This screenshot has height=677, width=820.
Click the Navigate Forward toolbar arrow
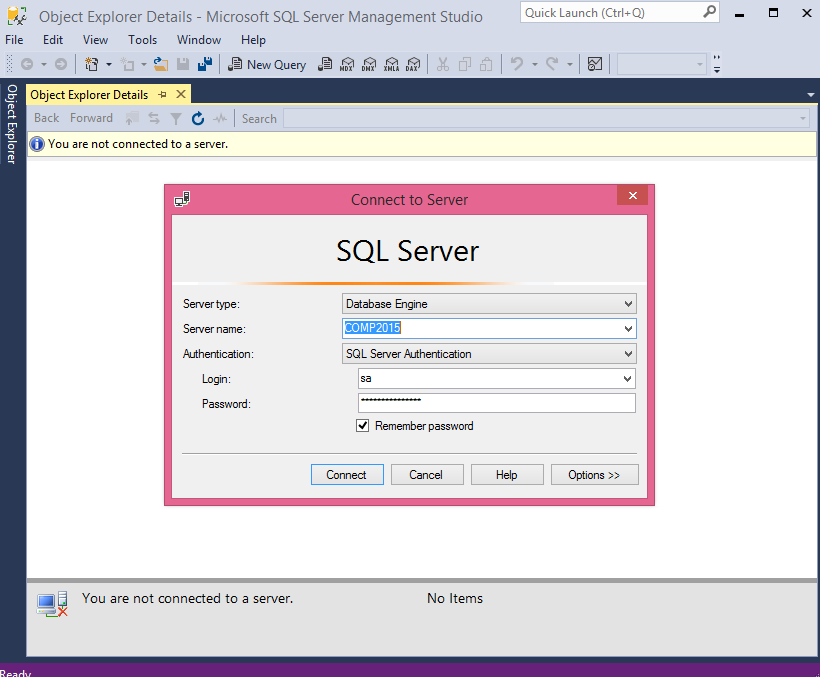point(61,64)
